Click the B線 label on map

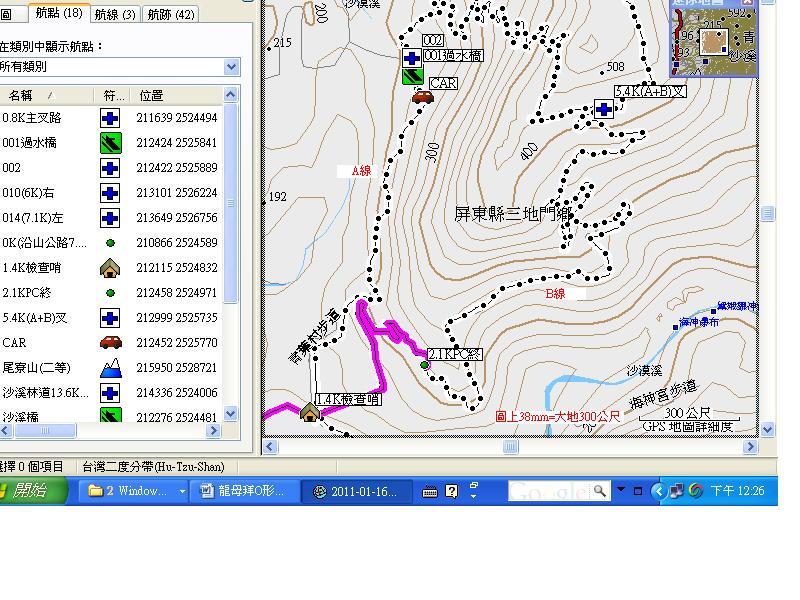556,294
